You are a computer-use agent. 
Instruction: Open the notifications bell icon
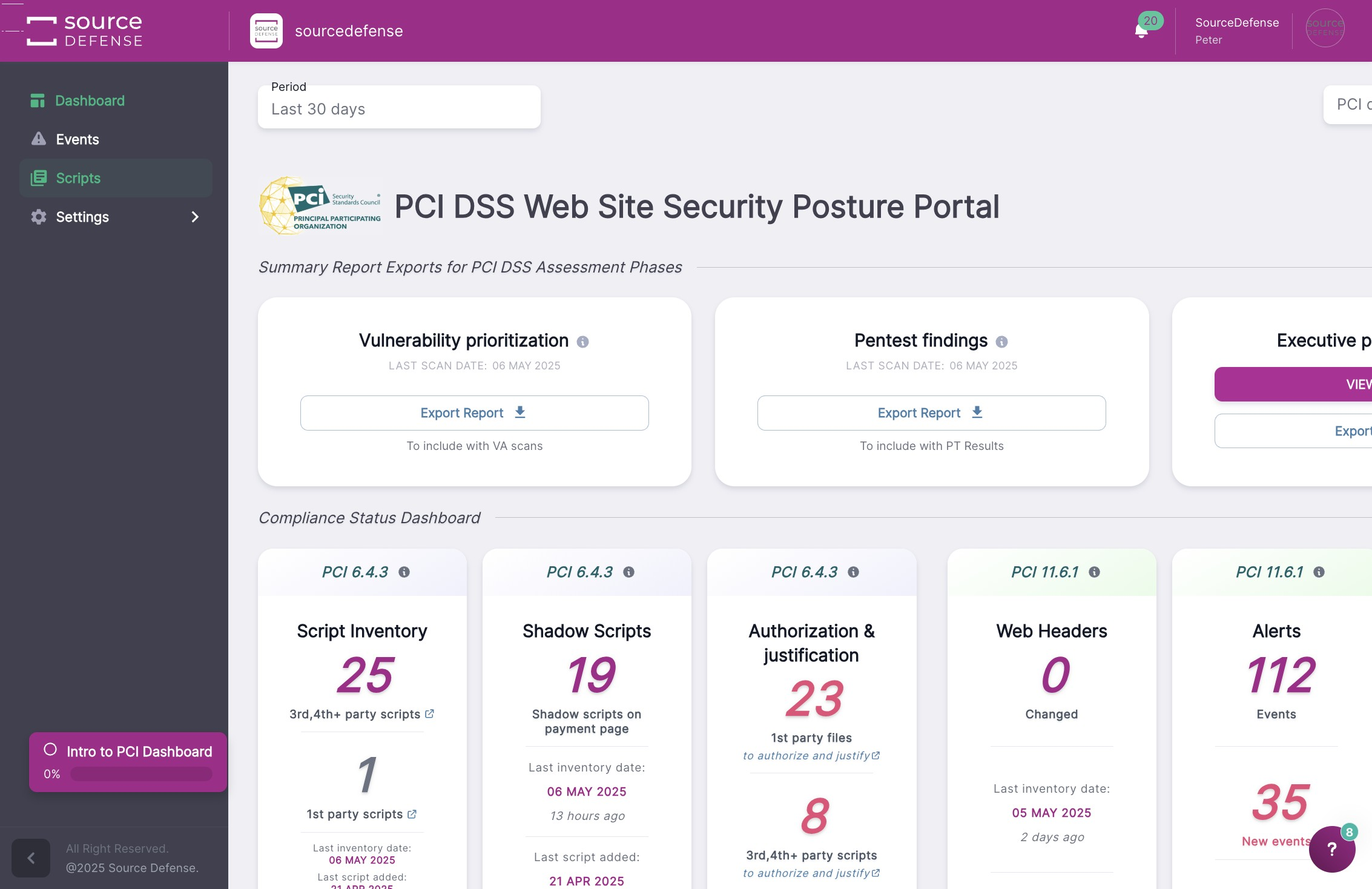[x=1141, y=31]
